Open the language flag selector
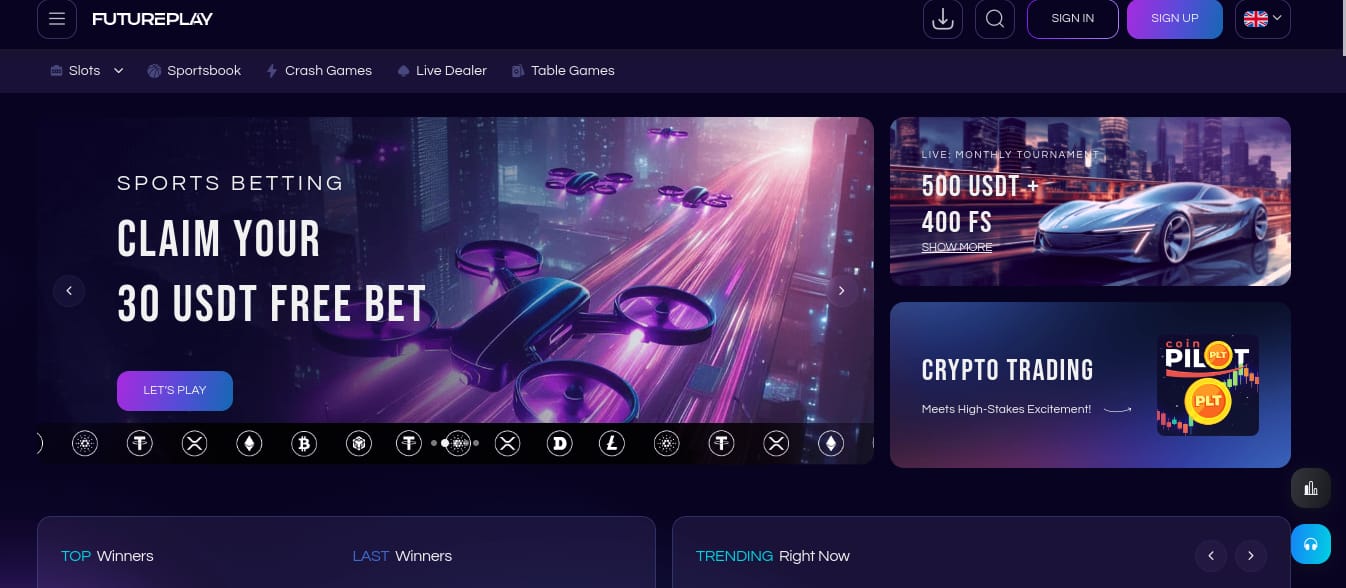The image size is (1346, 588). coord(1263,19)
